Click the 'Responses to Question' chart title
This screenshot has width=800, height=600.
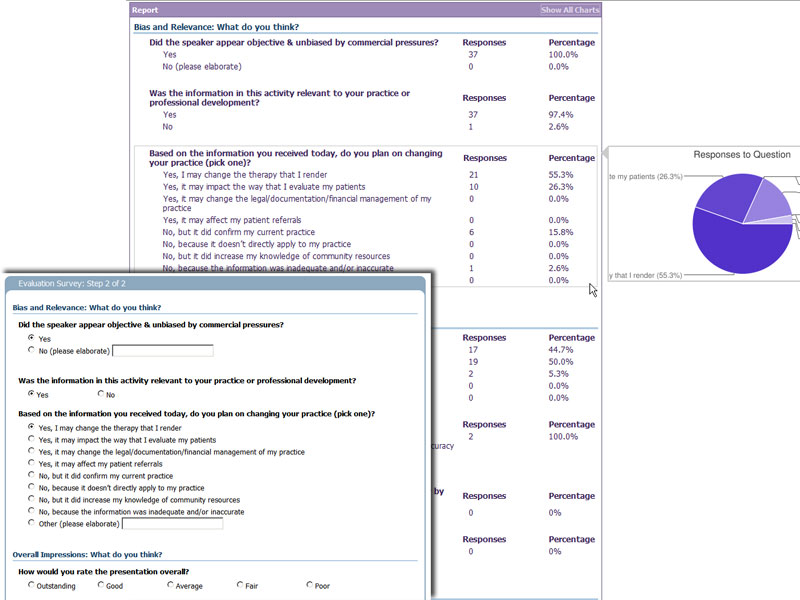coord(742,155)
